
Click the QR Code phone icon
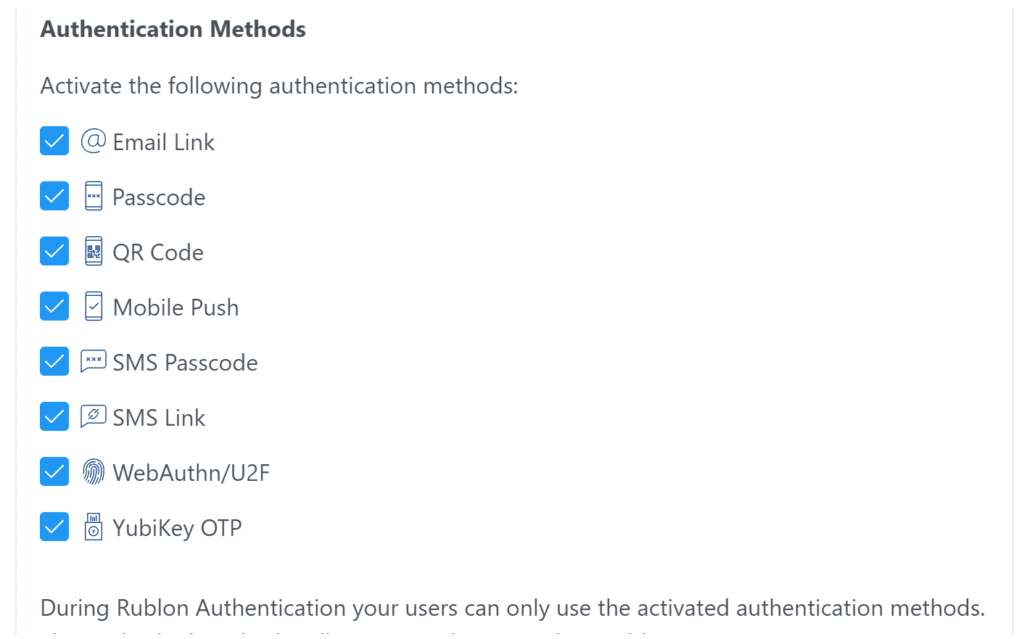(x=94, y=252)
